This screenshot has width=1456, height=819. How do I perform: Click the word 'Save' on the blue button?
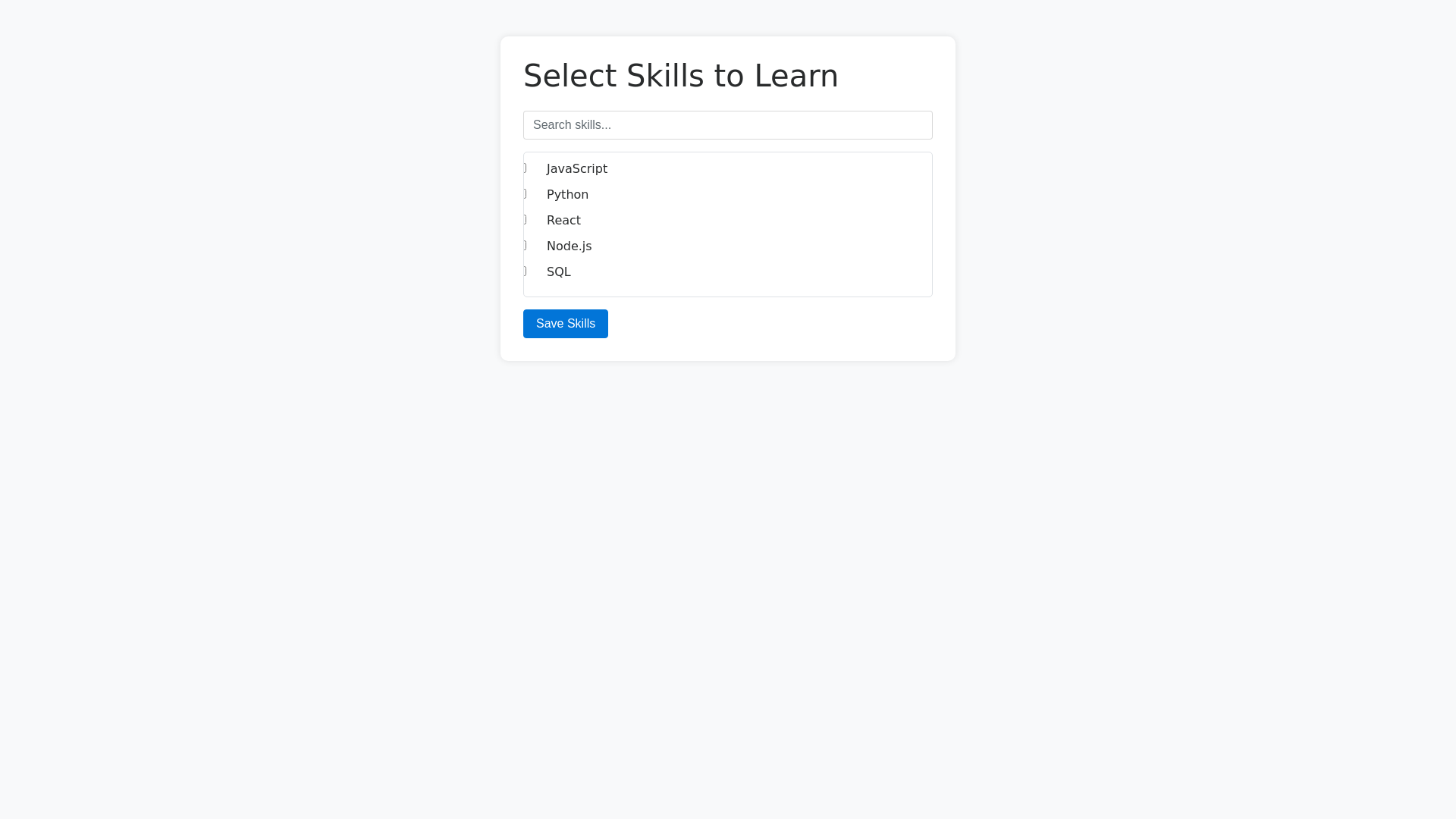(x=551, y=324)
